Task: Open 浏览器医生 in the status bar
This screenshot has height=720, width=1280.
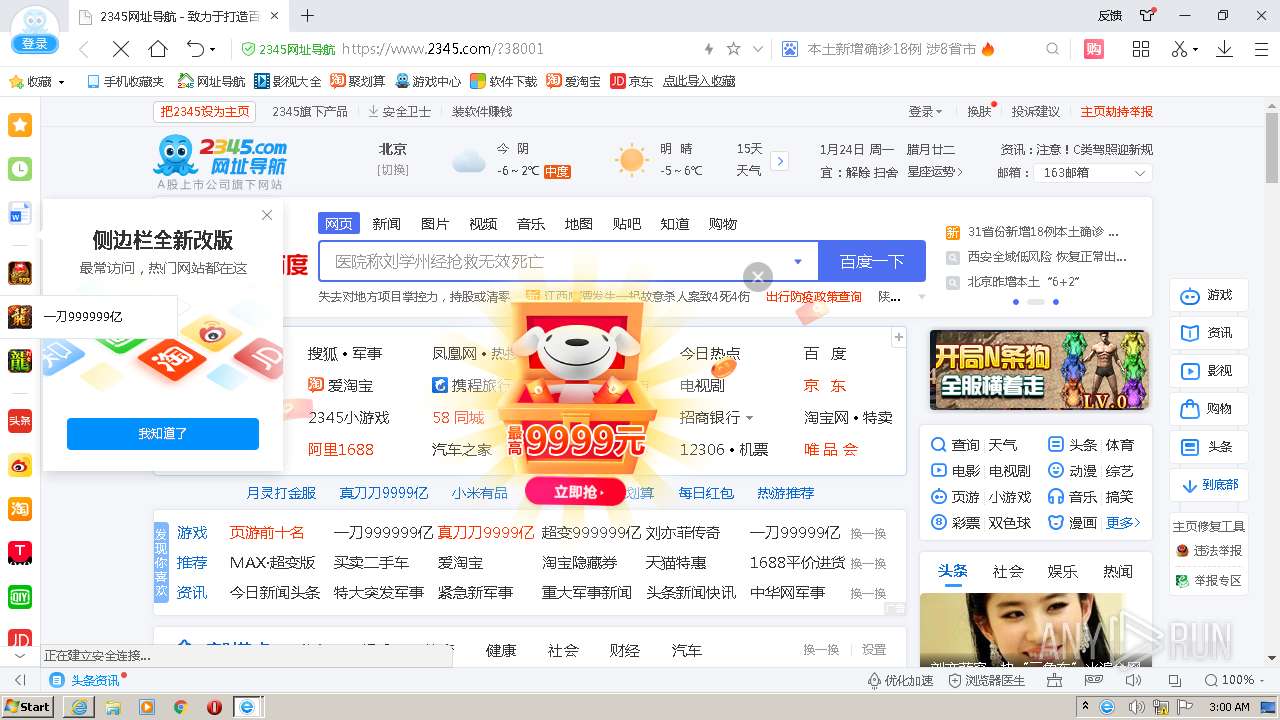Action: tap(986, 680)
